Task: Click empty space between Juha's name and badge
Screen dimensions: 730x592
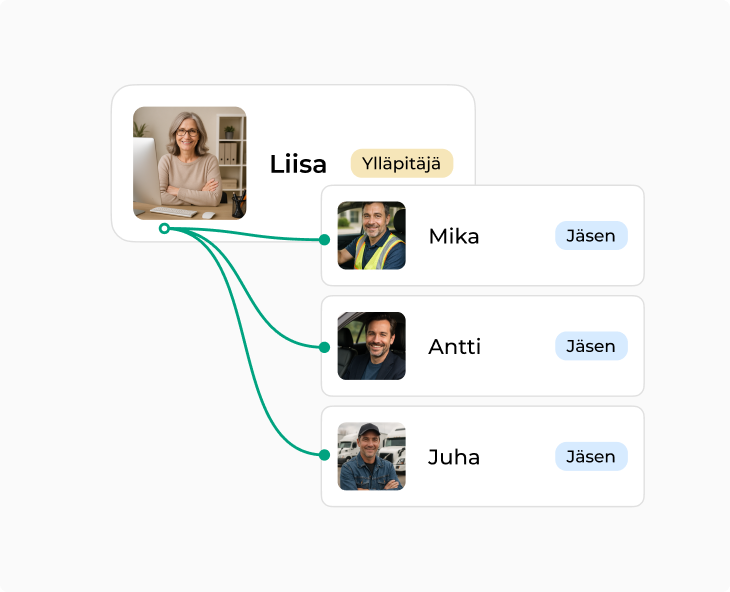Action: 517,456
